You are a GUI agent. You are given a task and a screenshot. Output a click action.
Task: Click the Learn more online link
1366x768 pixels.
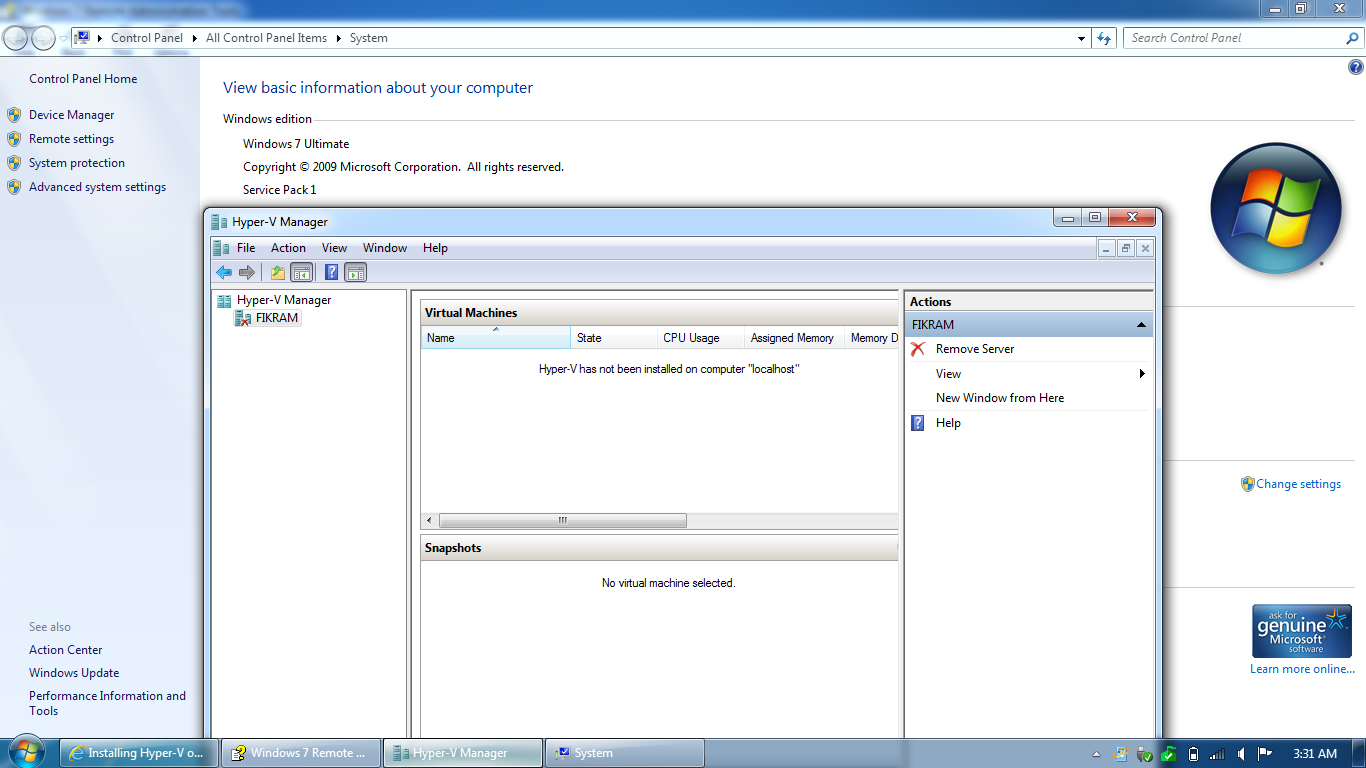point(1302,669)
